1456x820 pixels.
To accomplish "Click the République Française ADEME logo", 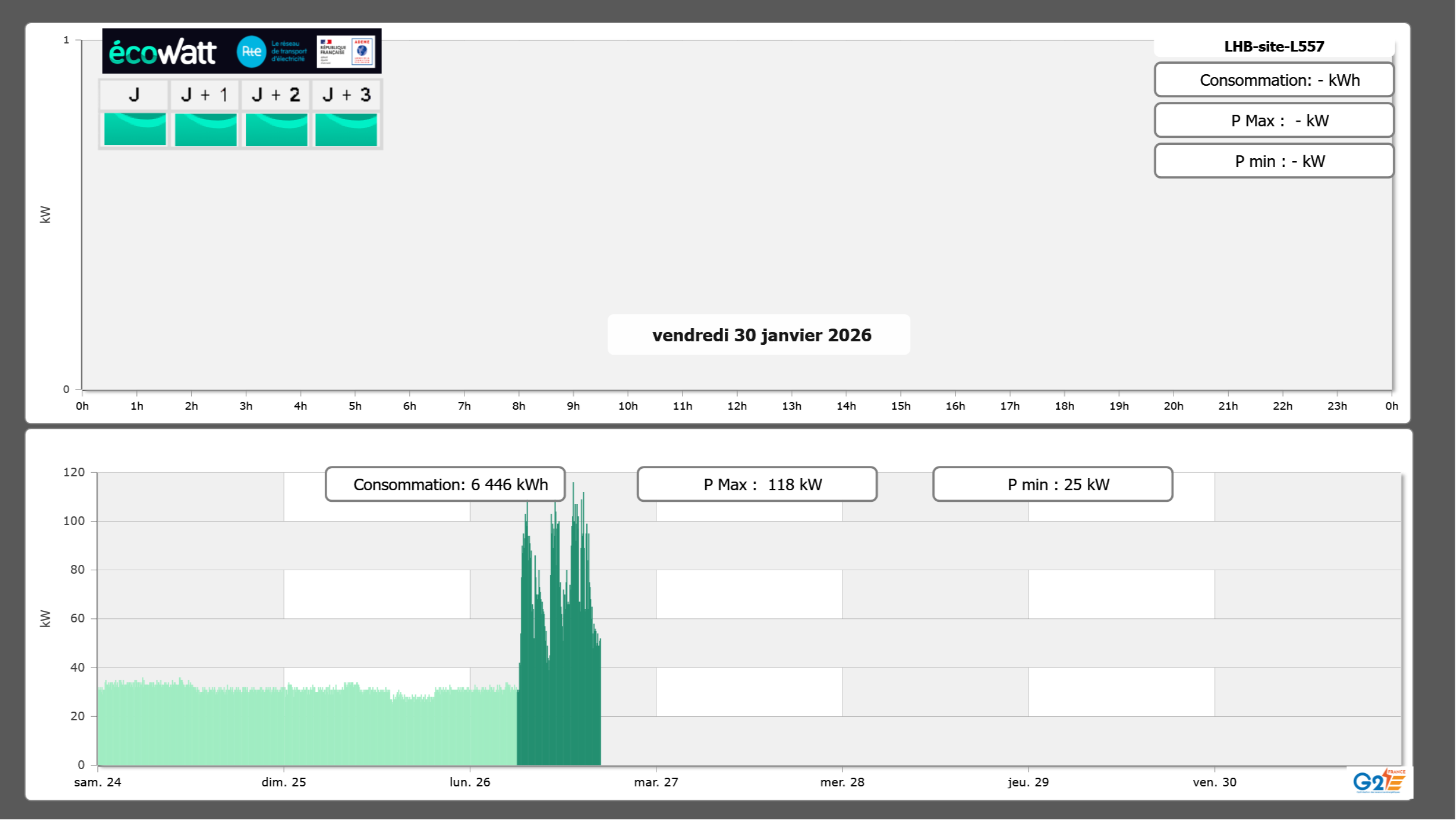I will pos(346,52).
